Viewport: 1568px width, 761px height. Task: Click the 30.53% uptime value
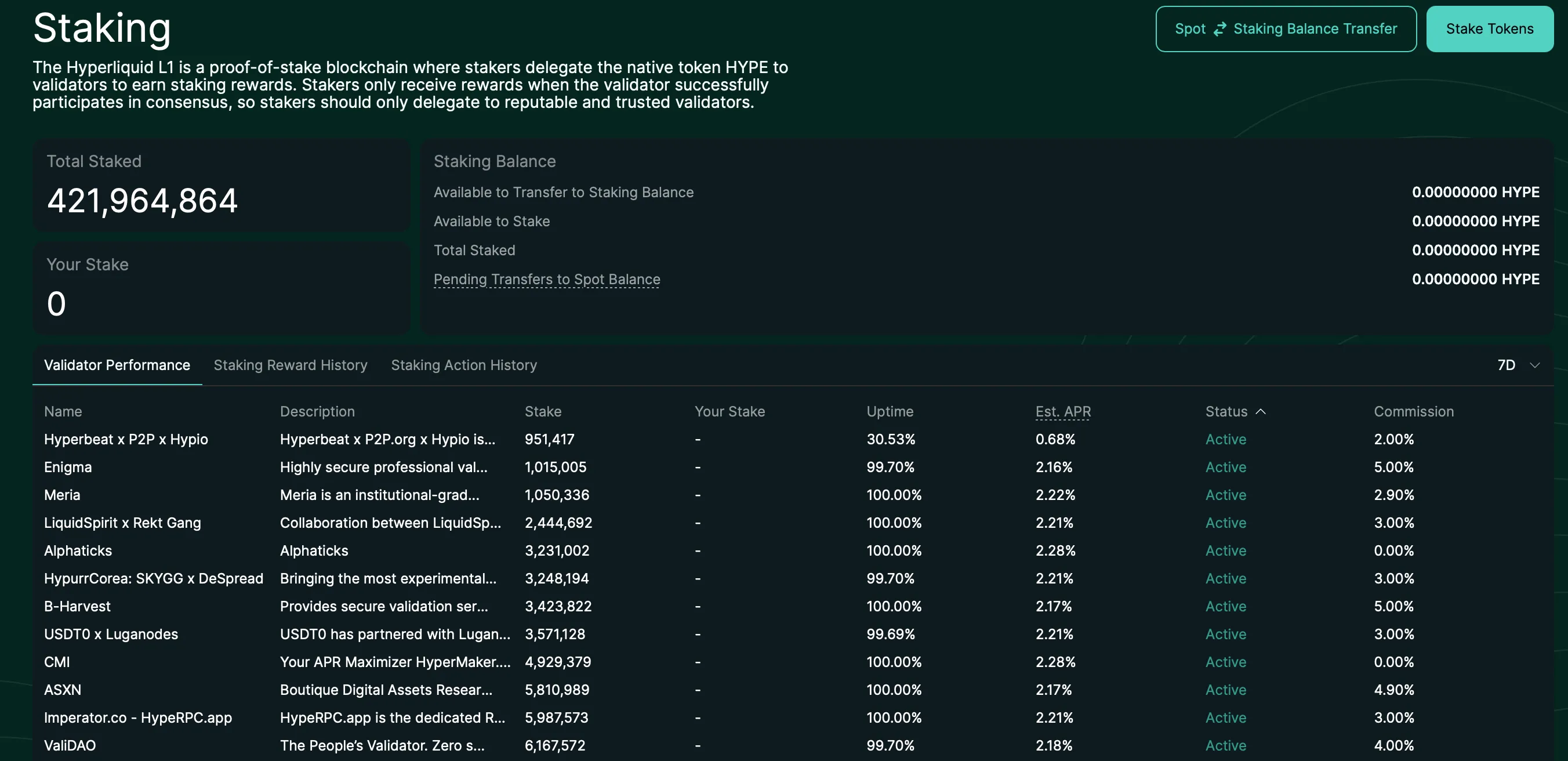click(891, 439)
